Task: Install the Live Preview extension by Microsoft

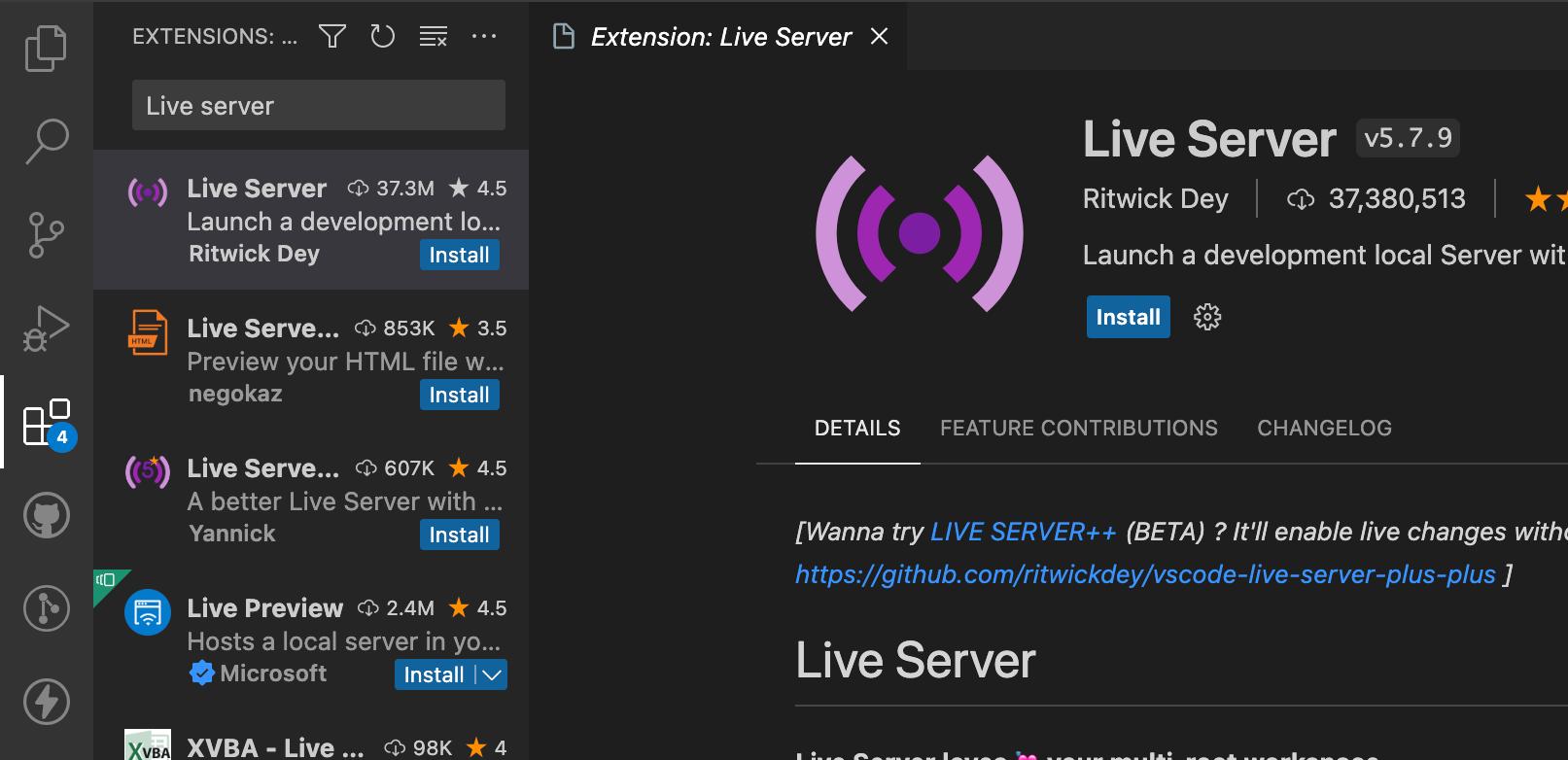Action: [435, 674]
